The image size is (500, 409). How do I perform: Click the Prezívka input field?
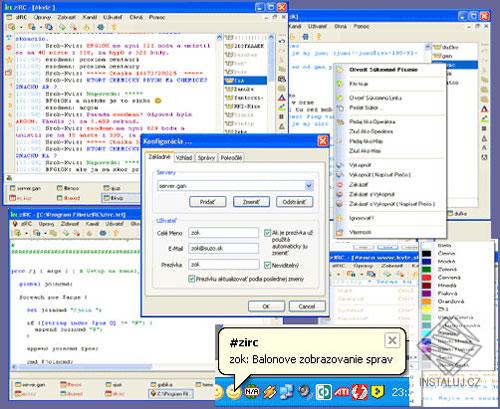(224, 264)
